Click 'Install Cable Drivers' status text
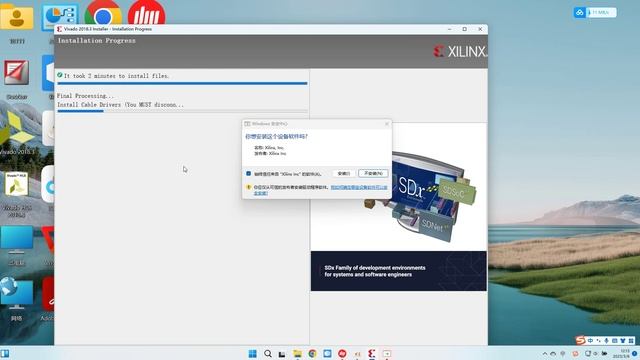The image size is (640, 360). [120, 105]
